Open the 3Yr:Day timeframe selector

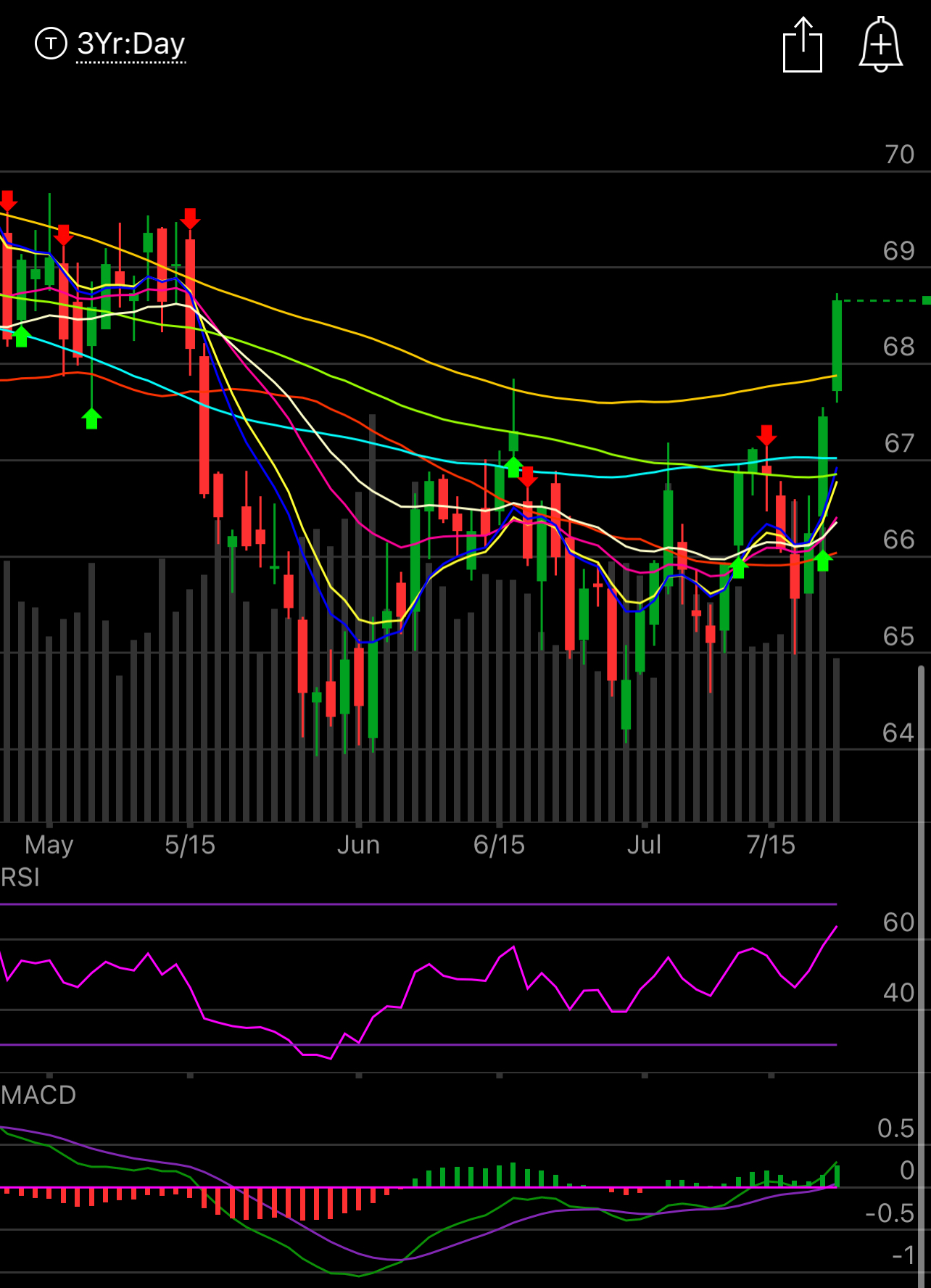[131, 44]
